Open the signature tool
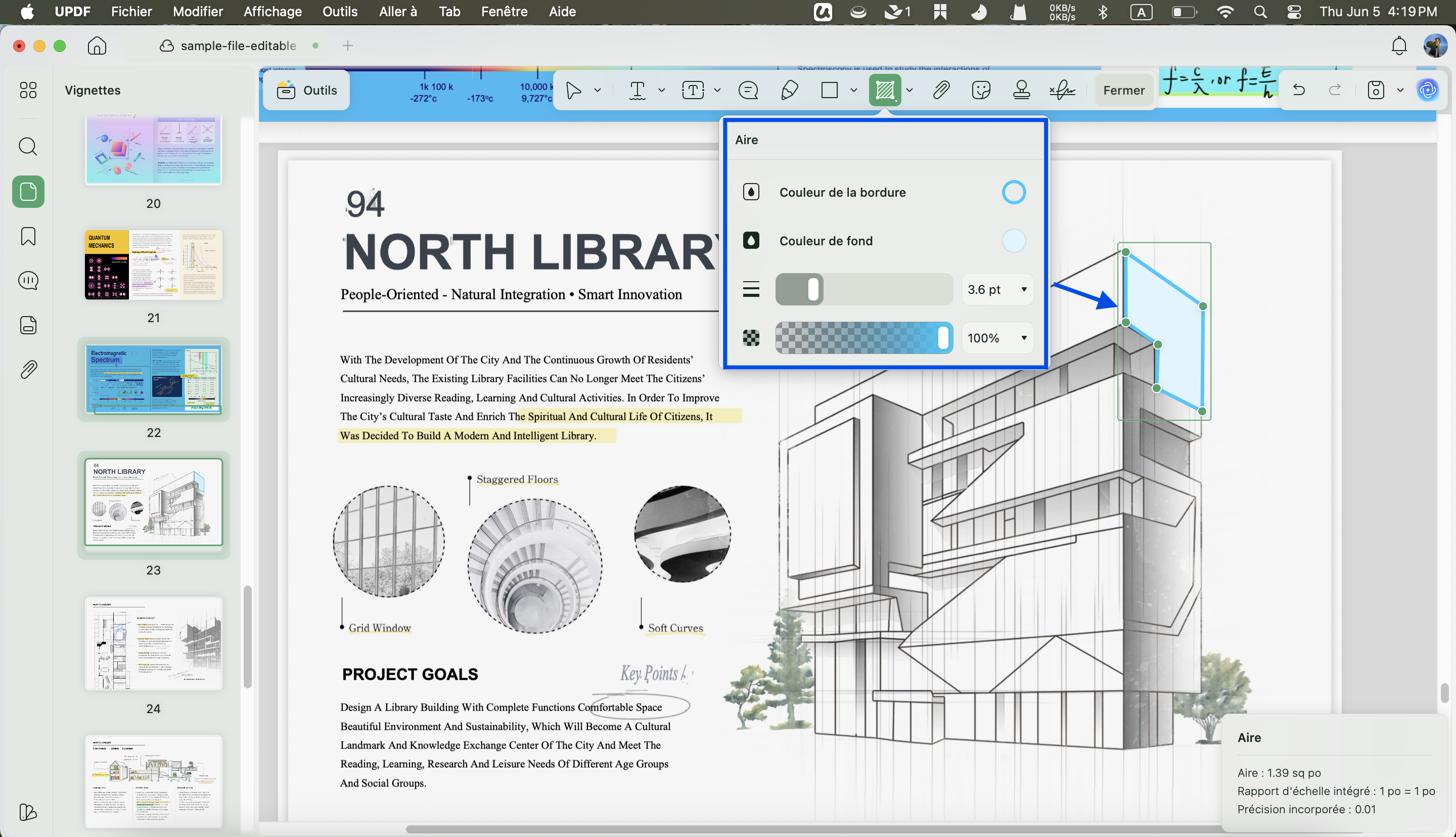The height and width of the screenshot is (837, 1456). tap(1062, 90)
